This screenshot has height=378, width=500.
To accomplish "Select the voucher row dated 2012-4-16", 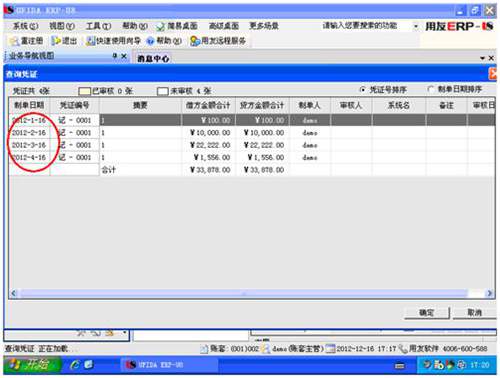I will (252, 157).
